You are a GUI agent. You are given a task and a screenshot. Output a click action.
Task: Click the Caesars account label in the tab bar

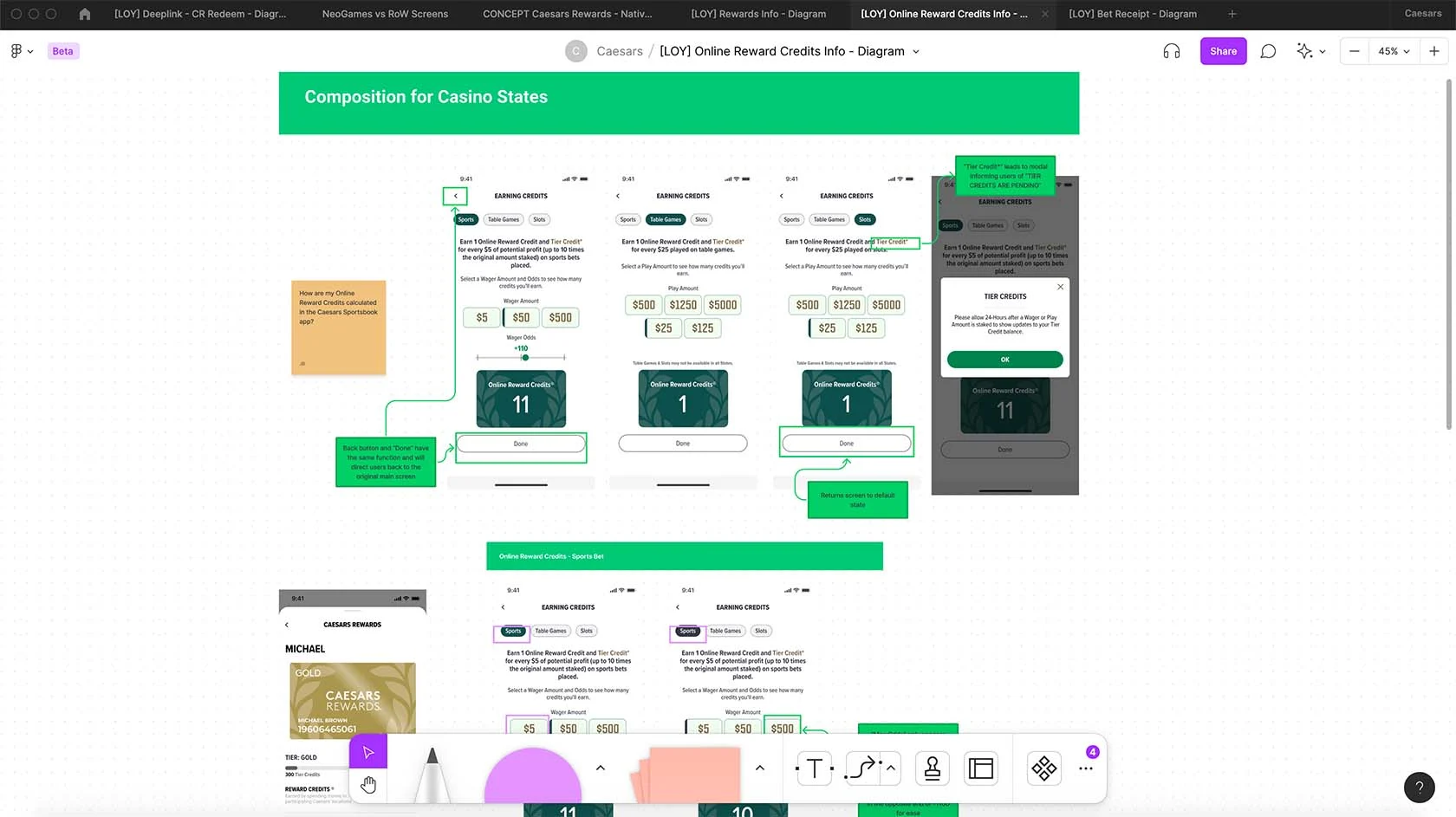1423,14
